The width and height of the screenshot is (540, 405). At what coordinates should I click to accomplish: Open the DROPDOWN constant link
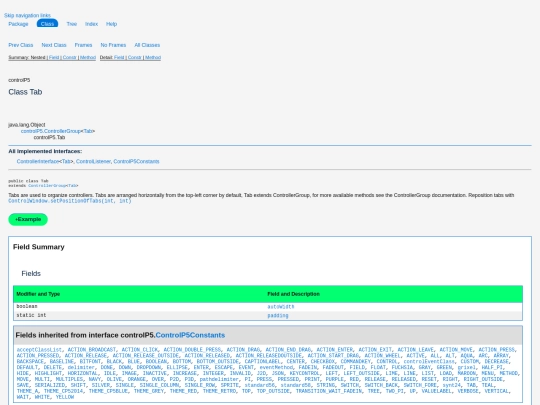149,367
